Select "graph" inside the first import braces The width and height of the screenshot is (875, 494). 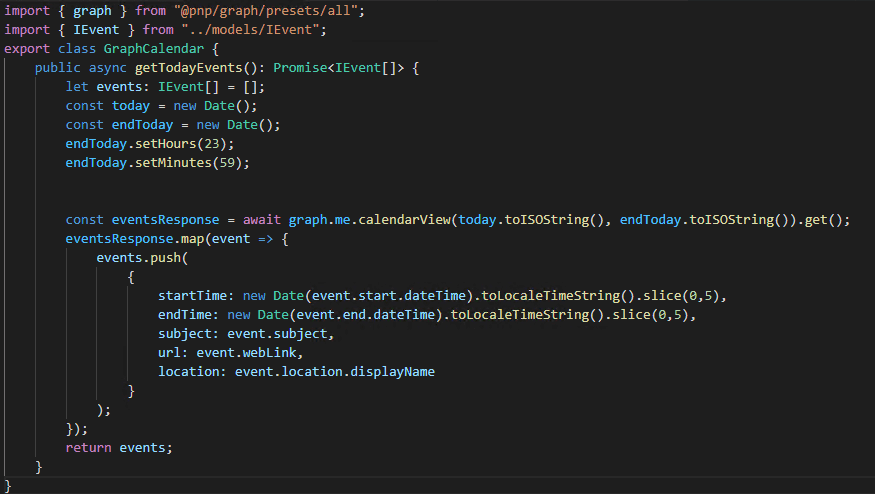[x=92, y=11]
